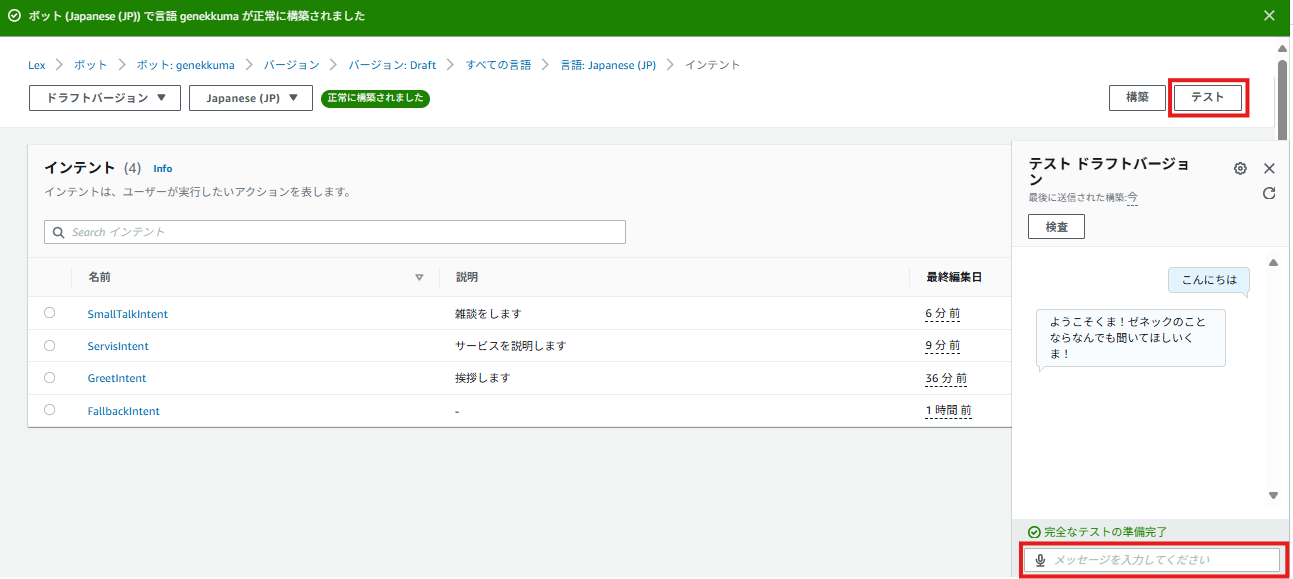
Task: Click the 6 分 前 timestamp
Action: (x=943, y=314)
